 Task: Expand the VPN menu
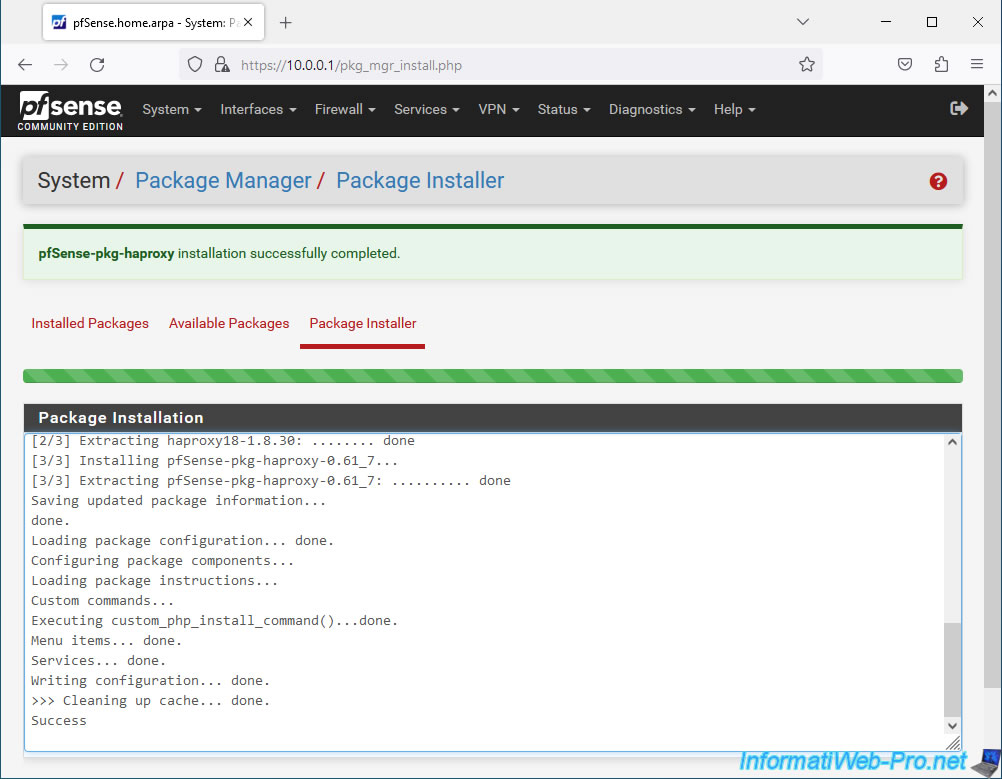[x=498, y=109]
